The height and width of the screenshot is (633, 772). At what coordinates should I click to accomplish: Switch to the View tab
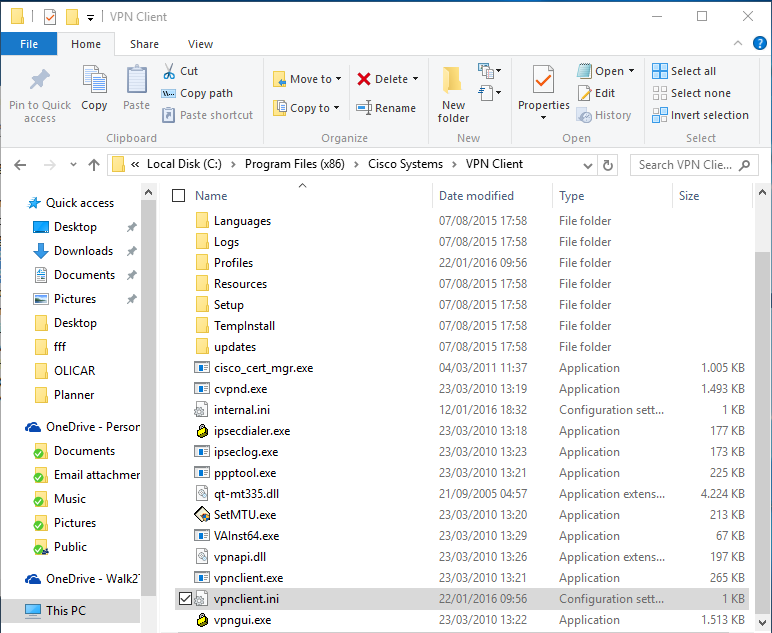[x=200, y=44]
